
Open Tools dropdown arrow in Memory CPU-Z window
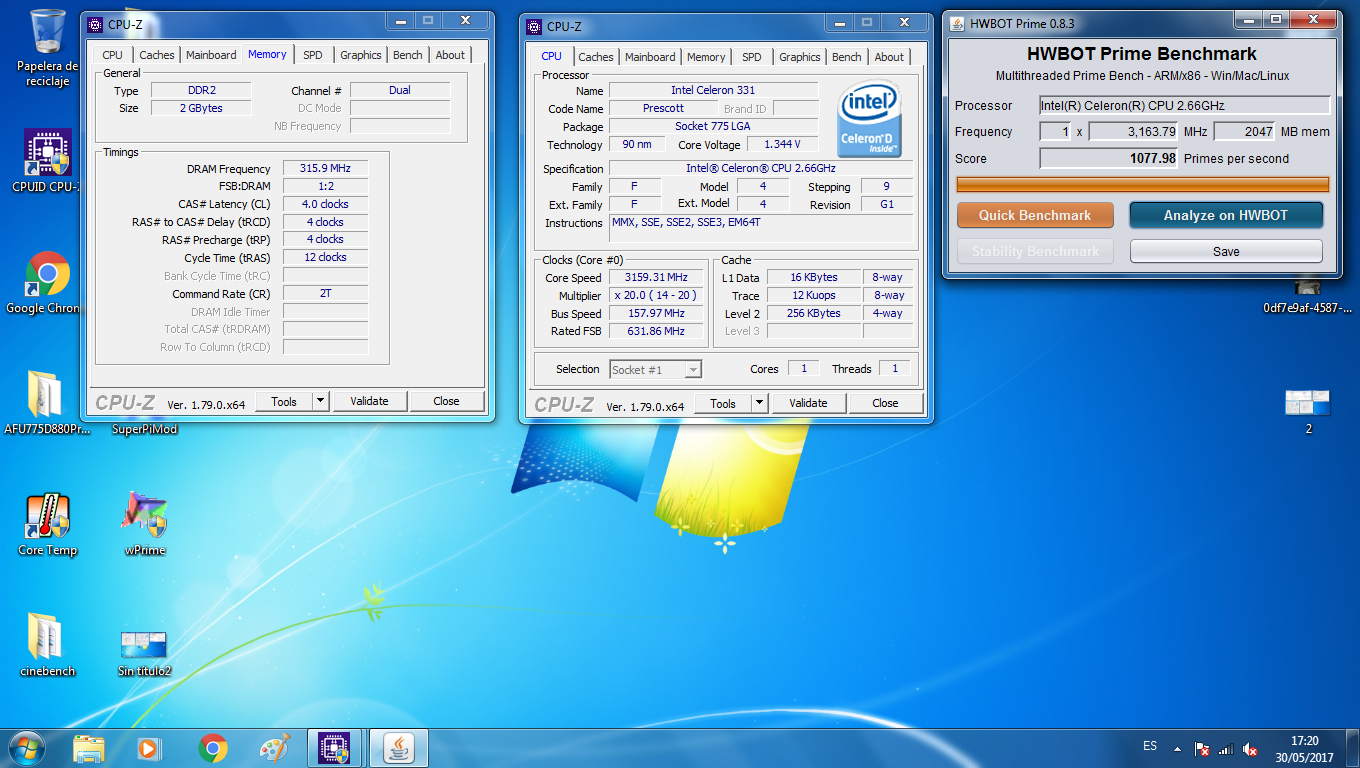320,401
